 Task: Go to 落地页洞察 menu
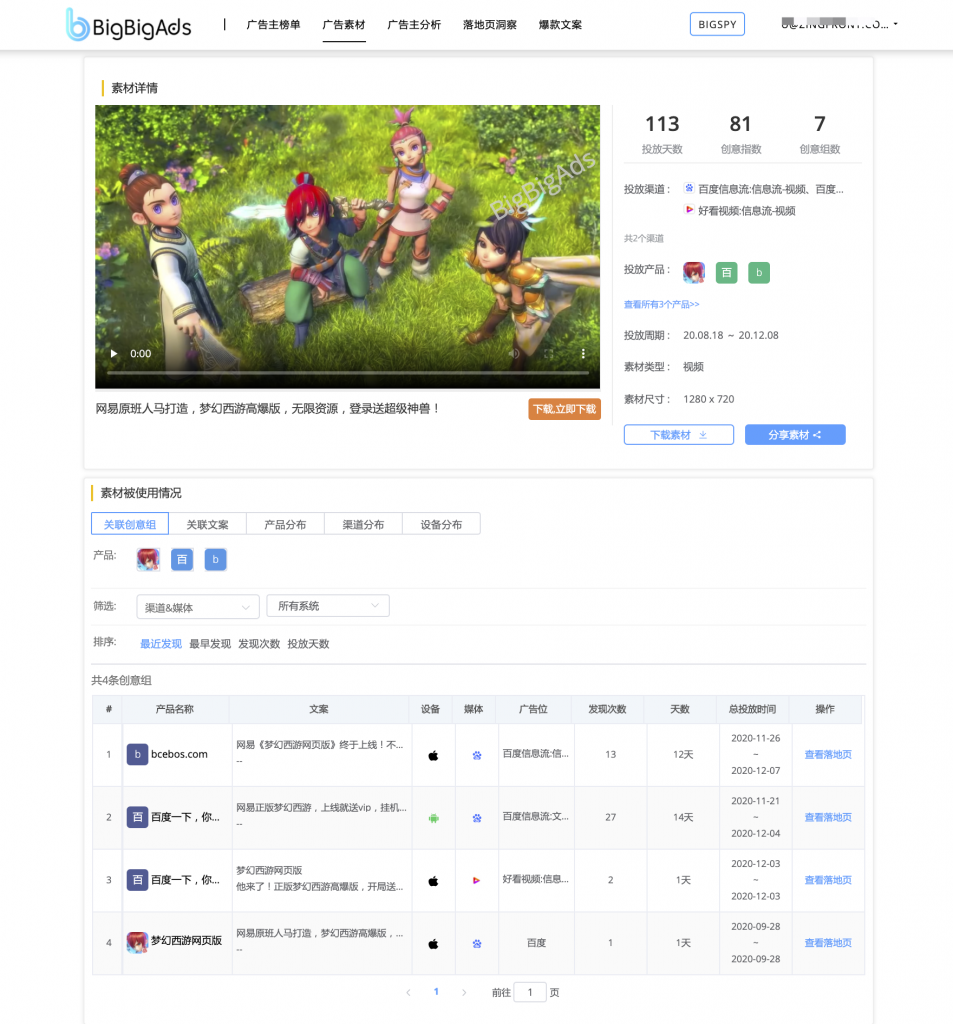(x=490, y=25)
